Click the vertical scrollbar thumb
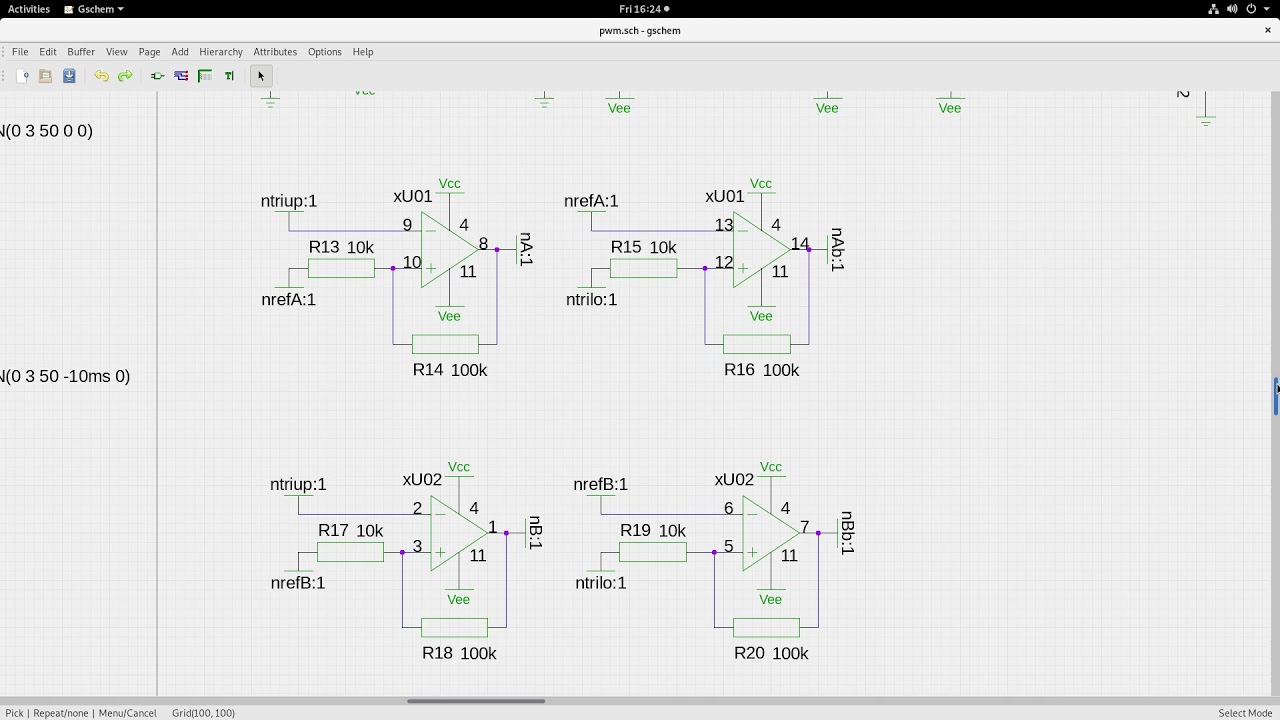The height and width of the screenshot is (720, 1280). 1276,396
